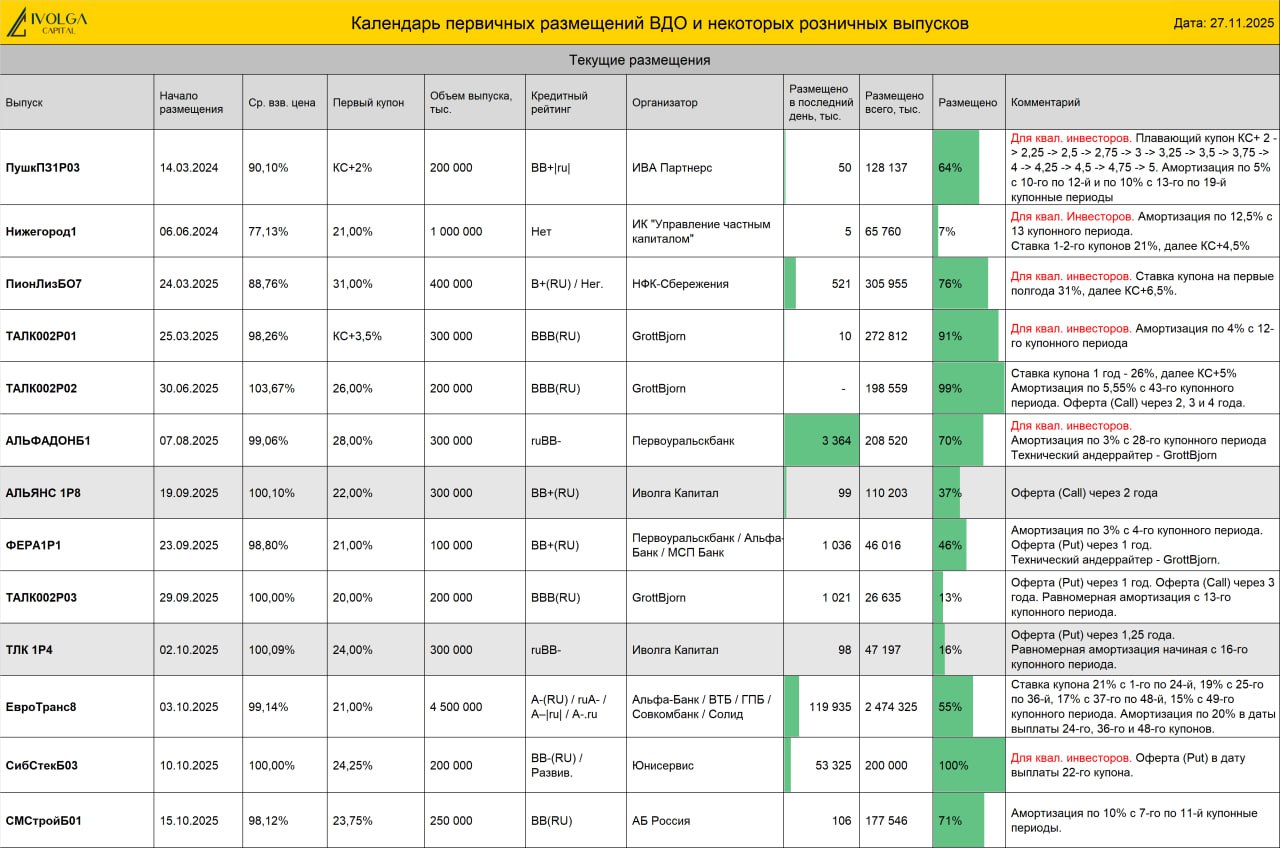Click the Нижегород1 7% placement bar
This screenshot has width=1280, height=848.
(936, 231)
